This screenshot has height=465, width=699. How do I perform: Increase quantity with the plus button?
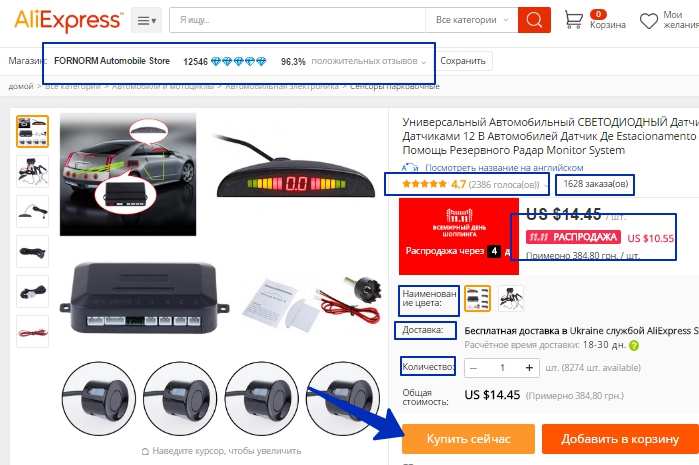pyautogui.click(x=529, y=368)
